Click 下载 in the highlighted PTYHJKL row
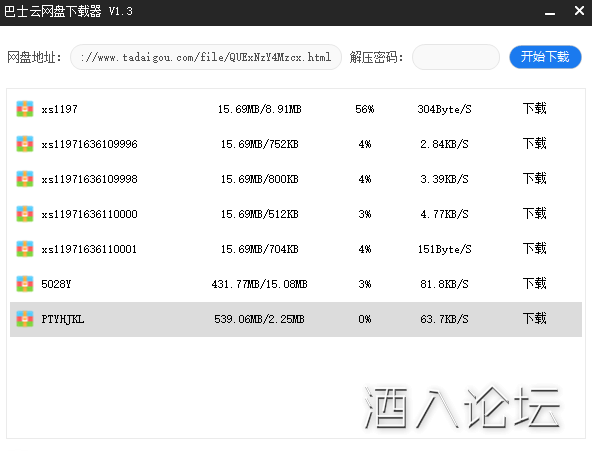The width and height of the screenshot is (592, 452). 535,319
